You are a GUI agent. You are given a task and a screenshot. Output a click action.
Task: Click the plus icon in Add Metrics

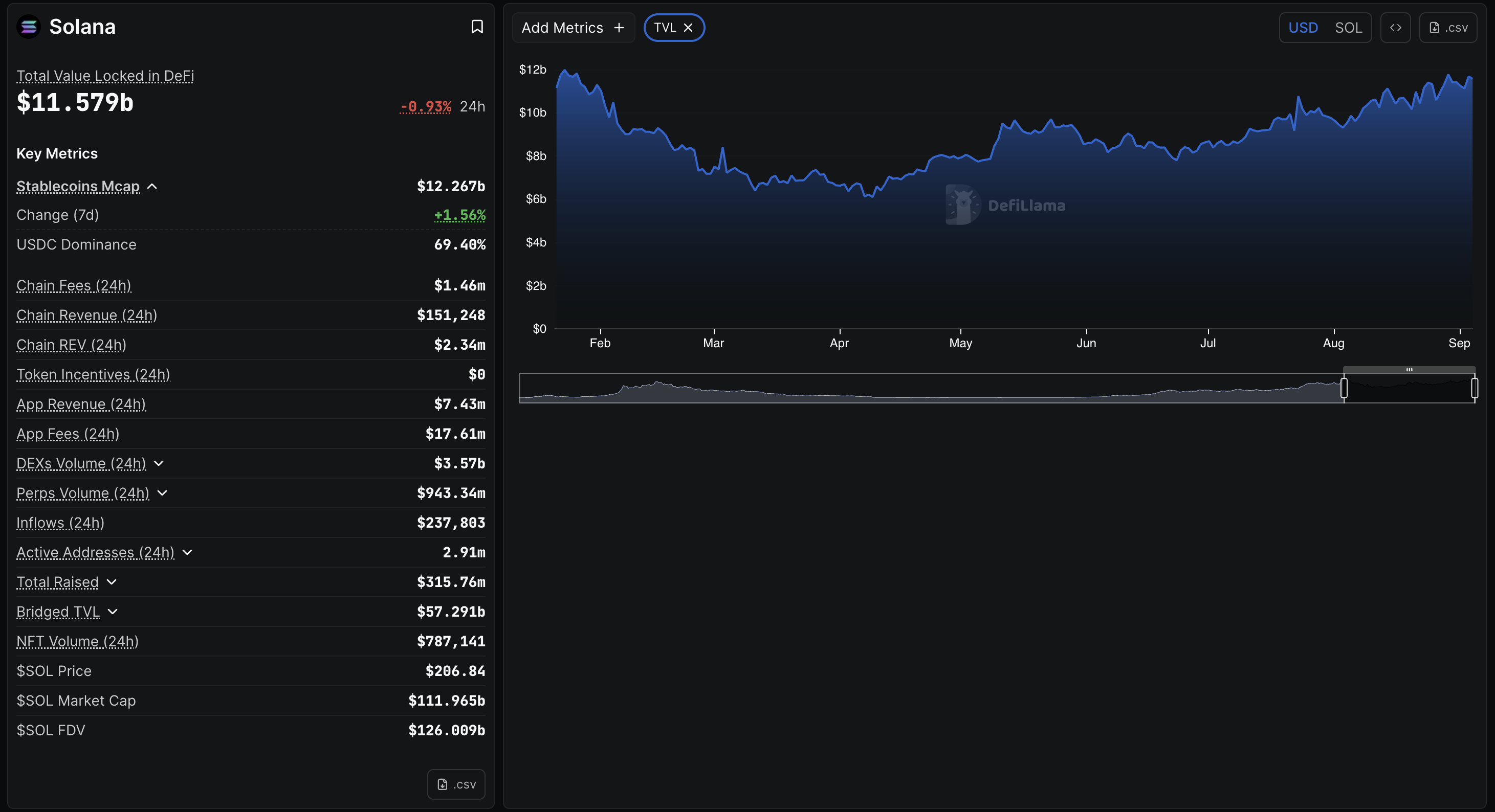[x=619, y=28]
